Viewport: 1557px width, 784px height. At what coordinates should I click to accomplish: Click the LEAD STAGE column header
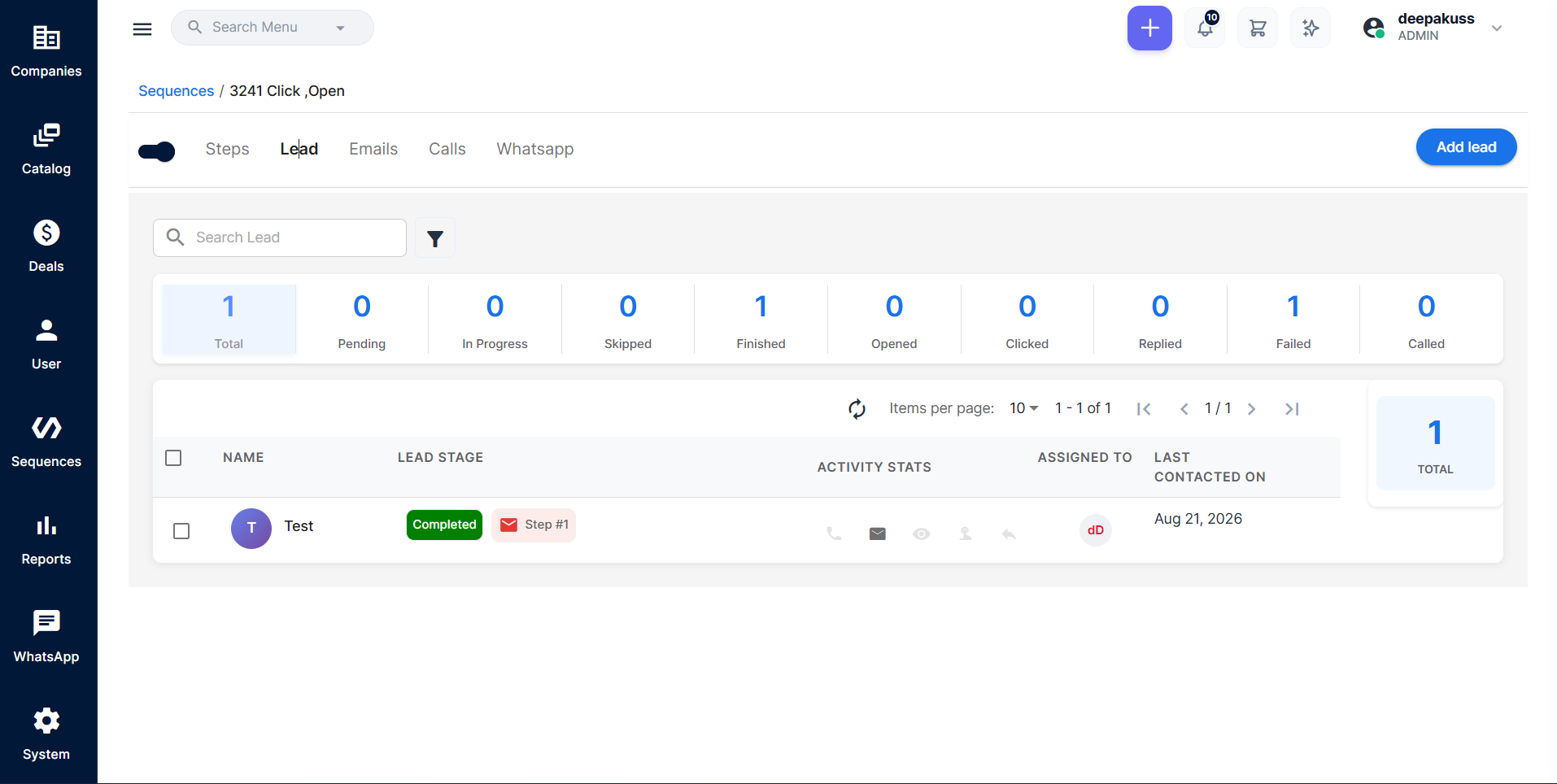pos(440,458)
